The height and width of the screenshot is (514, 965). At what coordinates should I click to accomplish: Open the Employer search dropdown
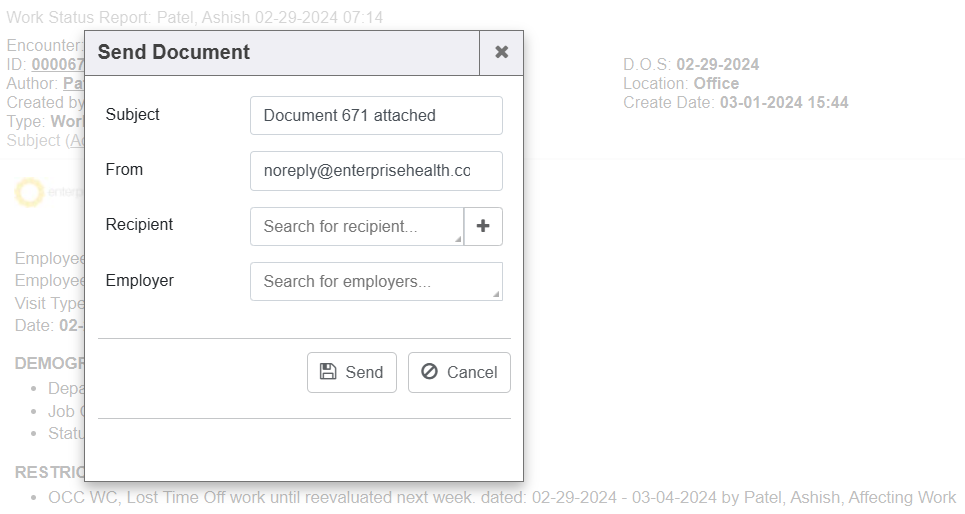(x=370, y=282)
